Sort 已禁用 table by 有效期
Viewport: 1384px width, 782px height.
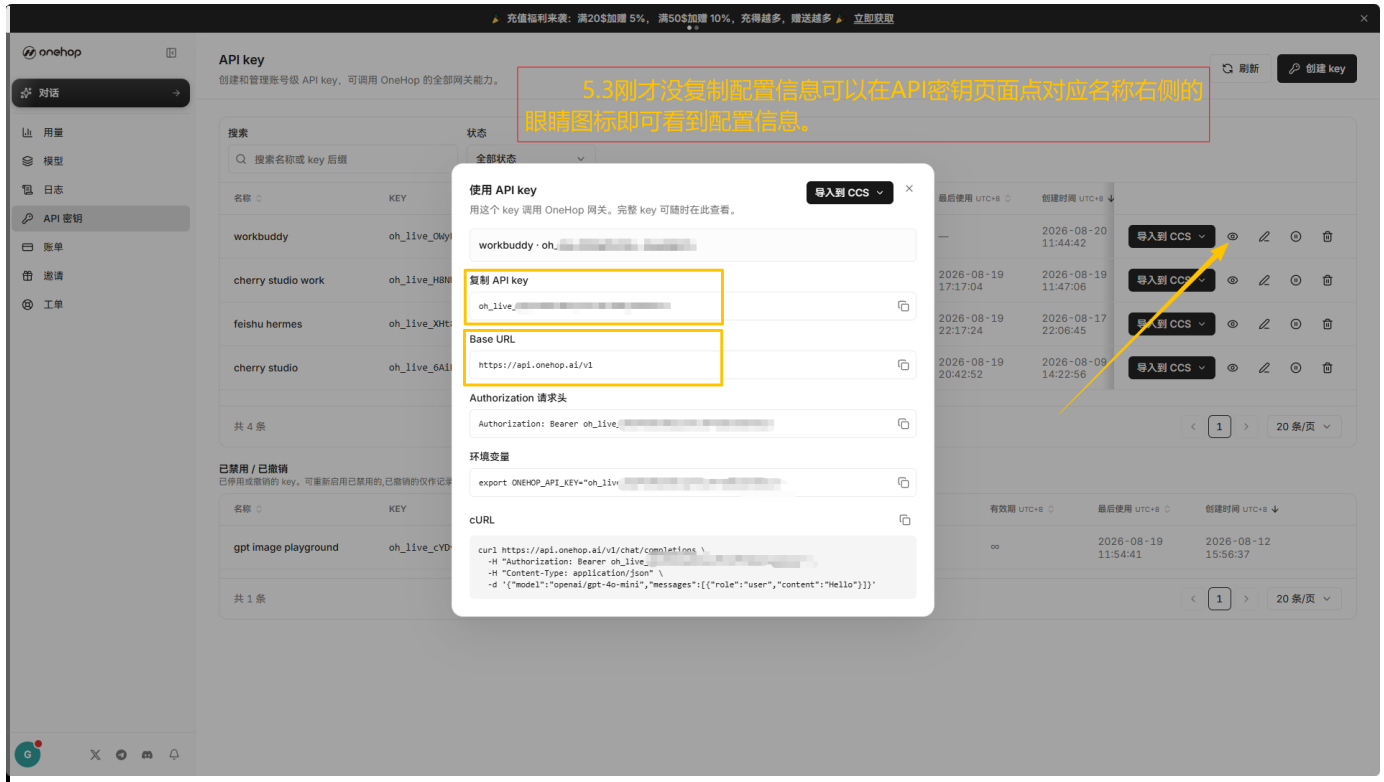[x=1024, y=509]
